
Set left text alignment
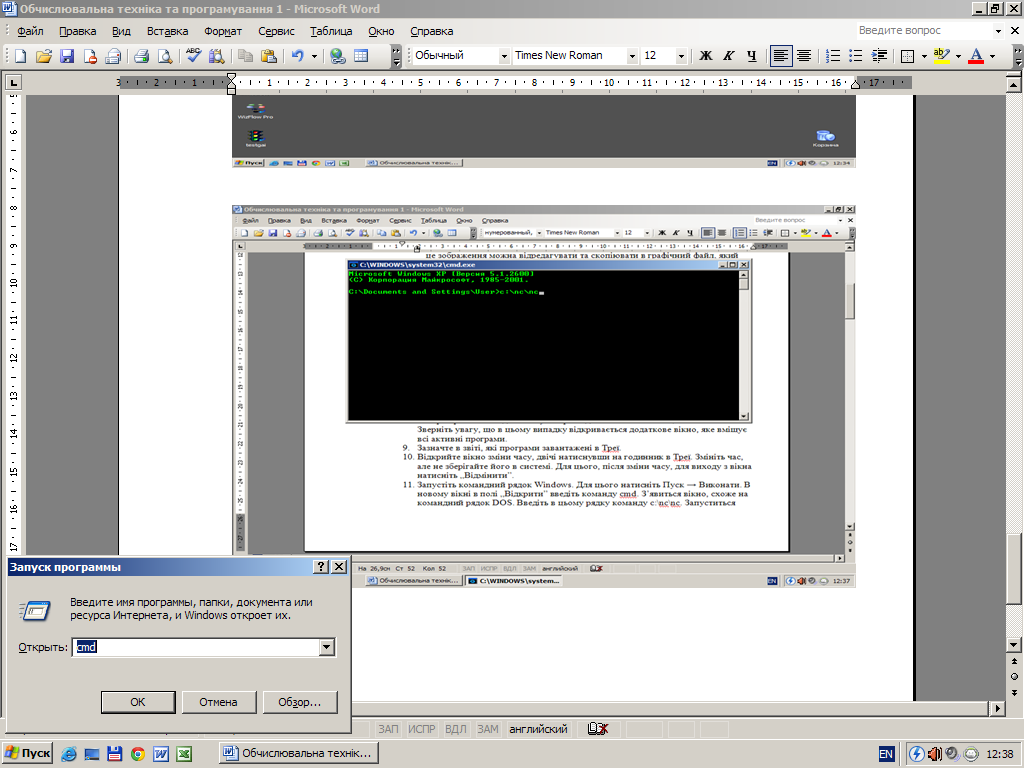coord(780,56)
